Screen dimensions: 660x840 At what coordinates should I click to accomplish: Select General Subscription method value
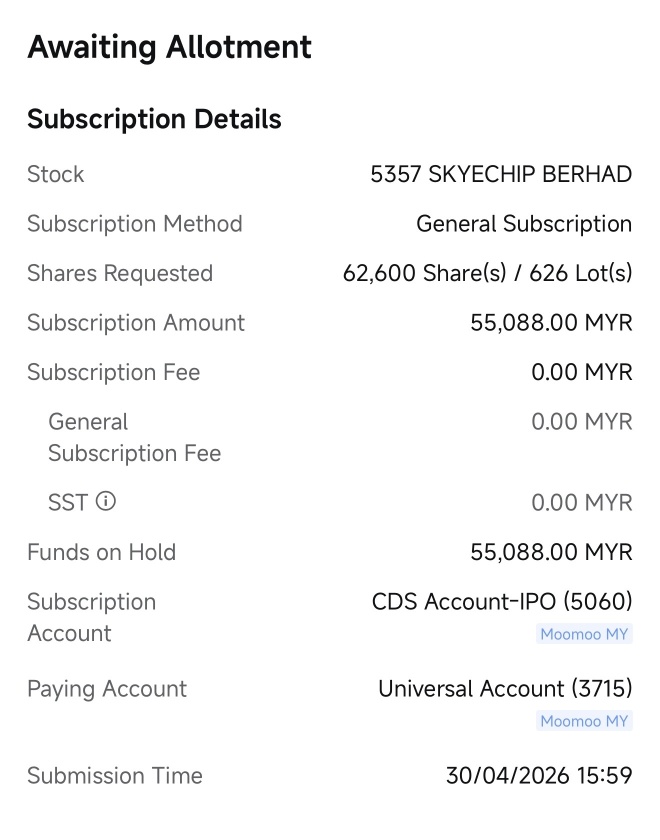(524, 224)
